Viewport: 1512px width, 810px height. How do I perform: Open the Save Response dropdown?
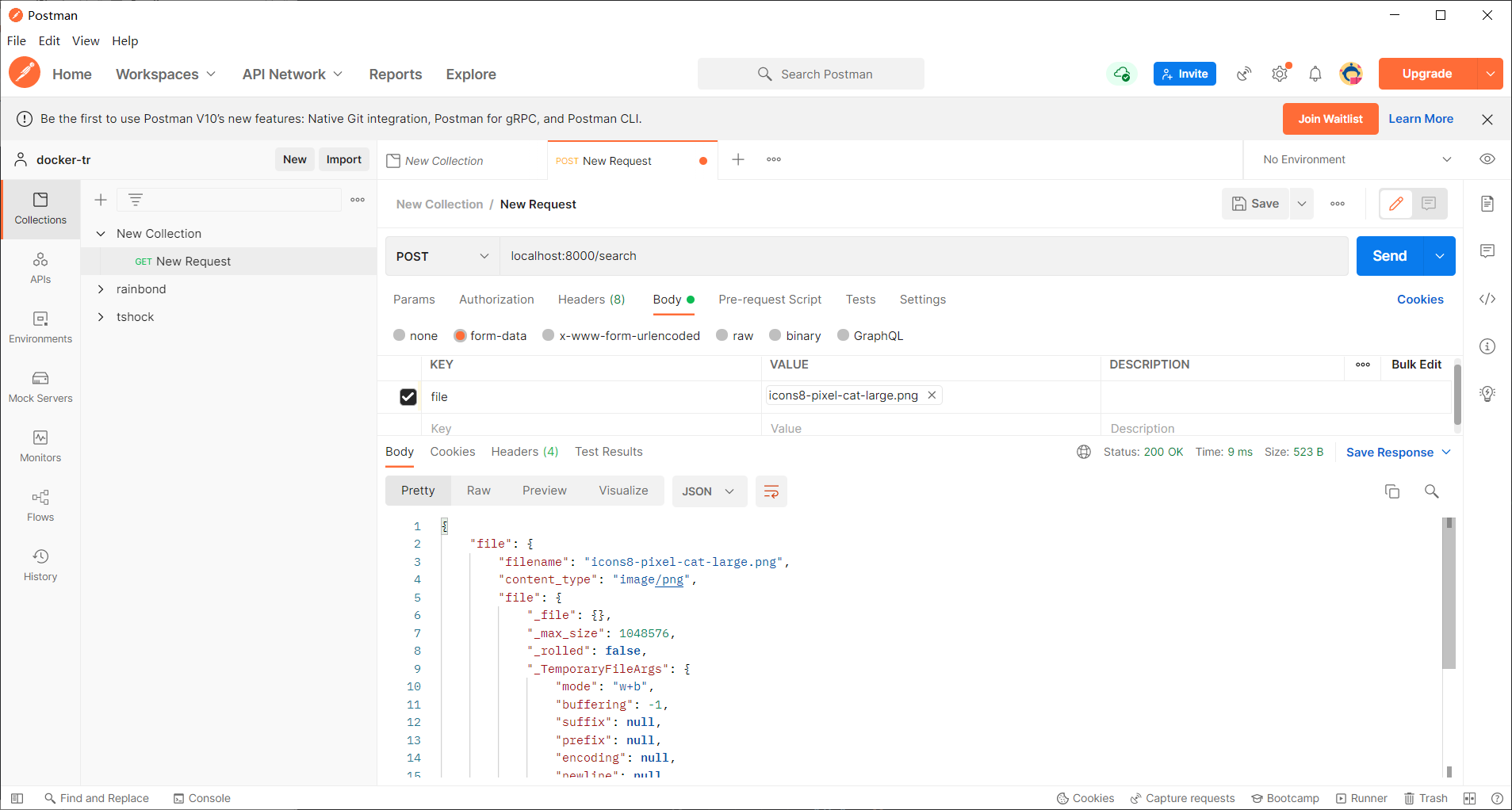click(1399, 452)
